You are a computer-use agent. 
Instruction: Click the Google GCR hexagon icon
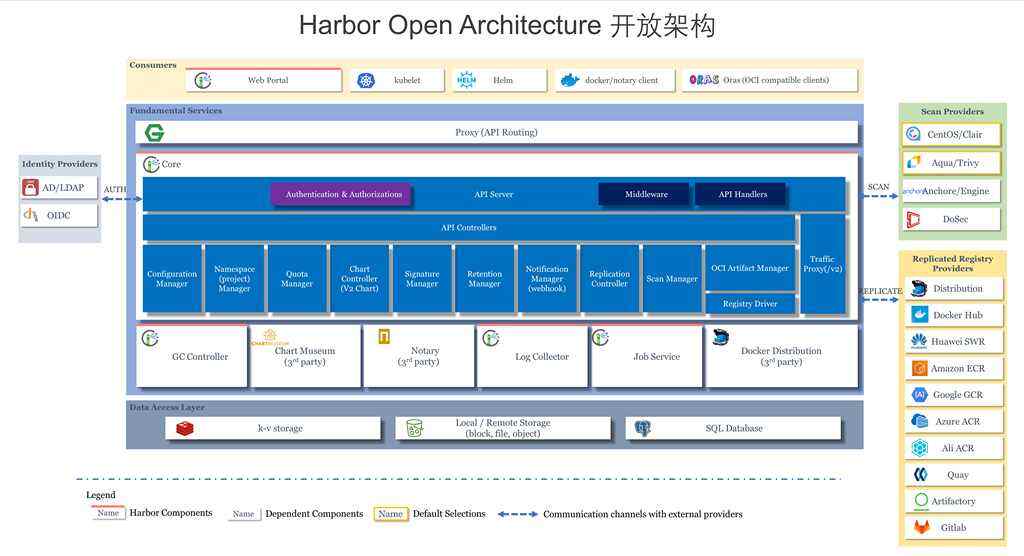[920, 395]
